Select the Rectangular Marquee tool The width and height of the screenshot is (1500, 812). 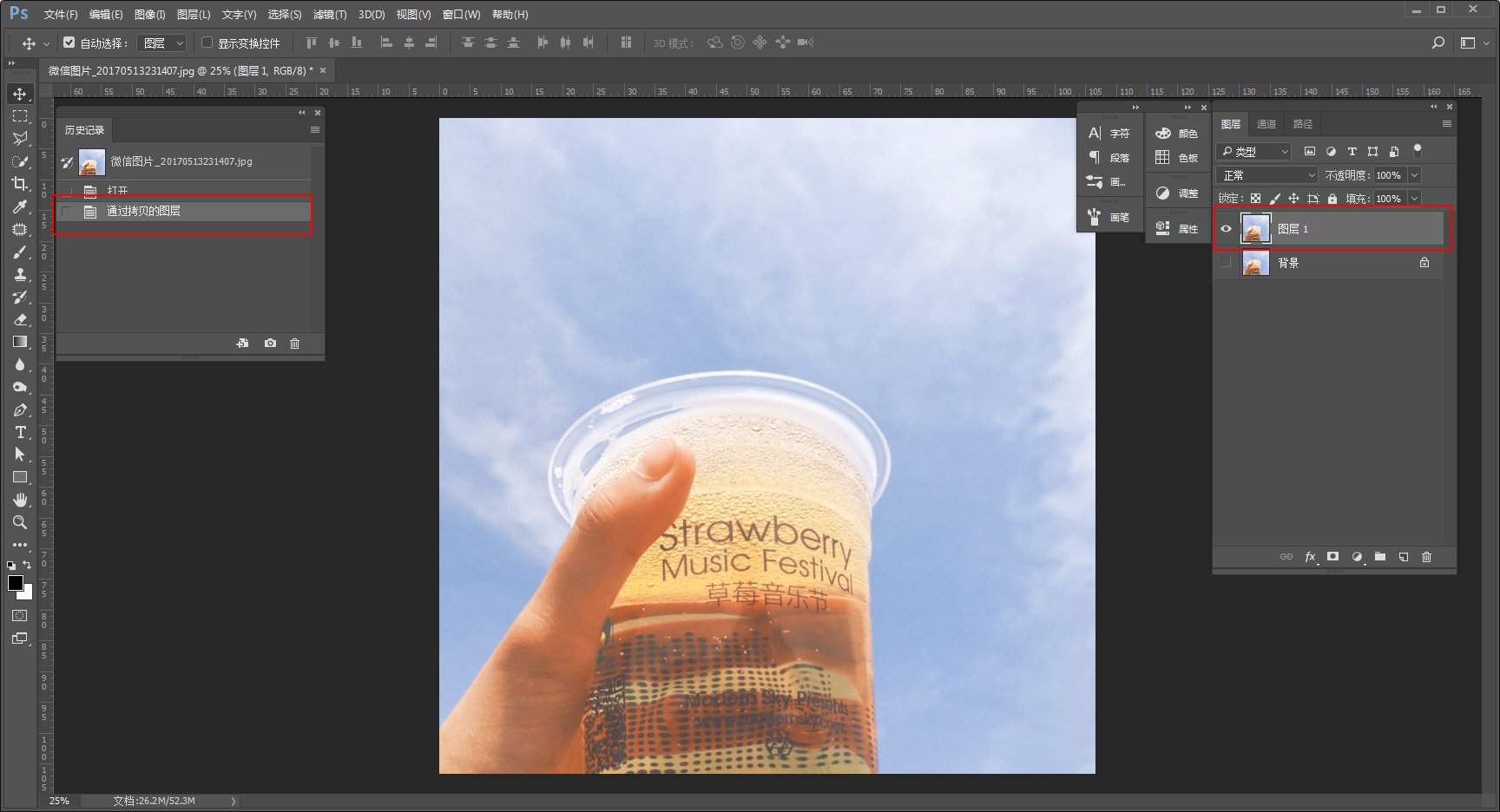[x=20, y=116]
